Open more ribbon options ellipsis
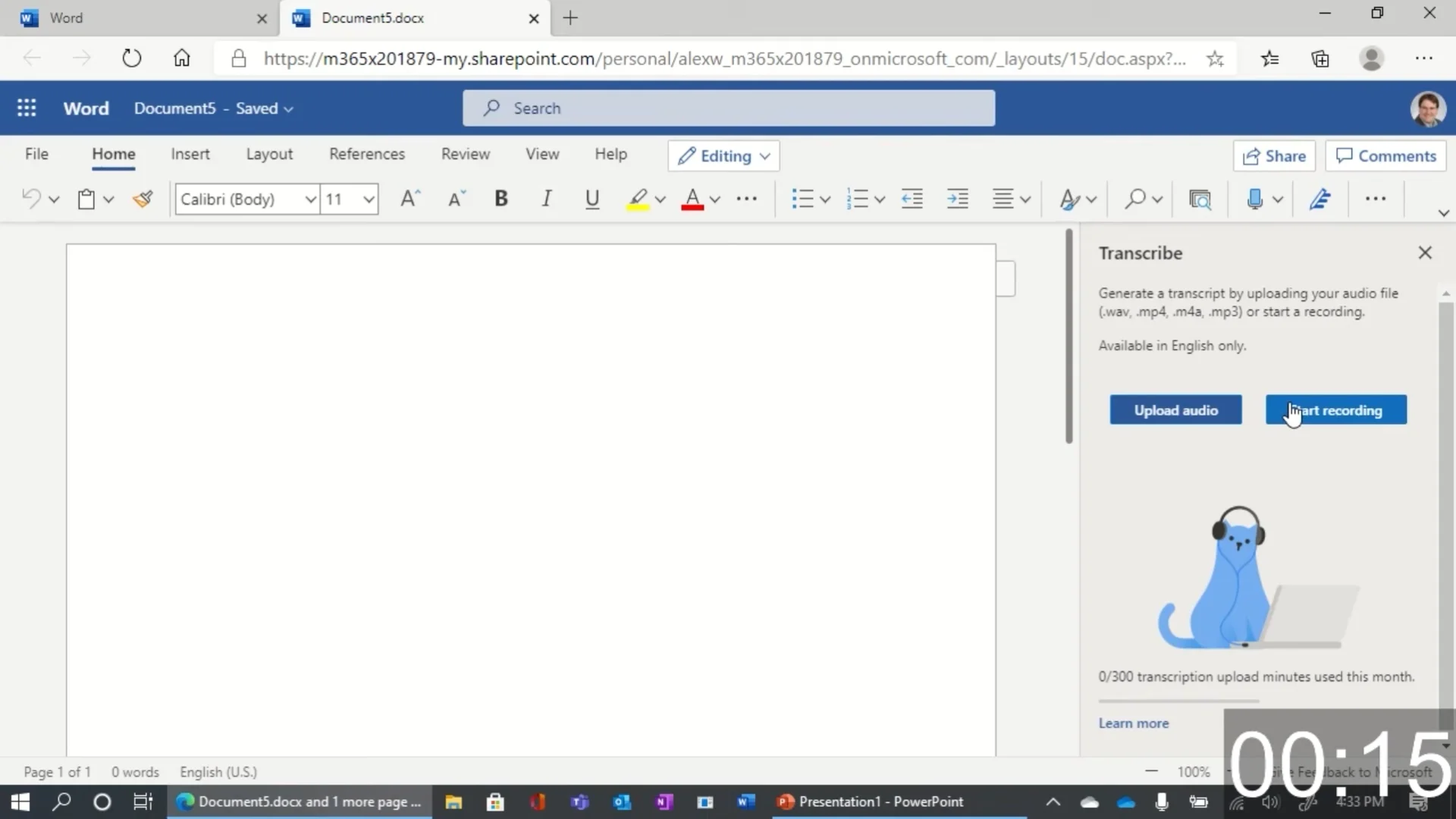 coord(1376,199)
